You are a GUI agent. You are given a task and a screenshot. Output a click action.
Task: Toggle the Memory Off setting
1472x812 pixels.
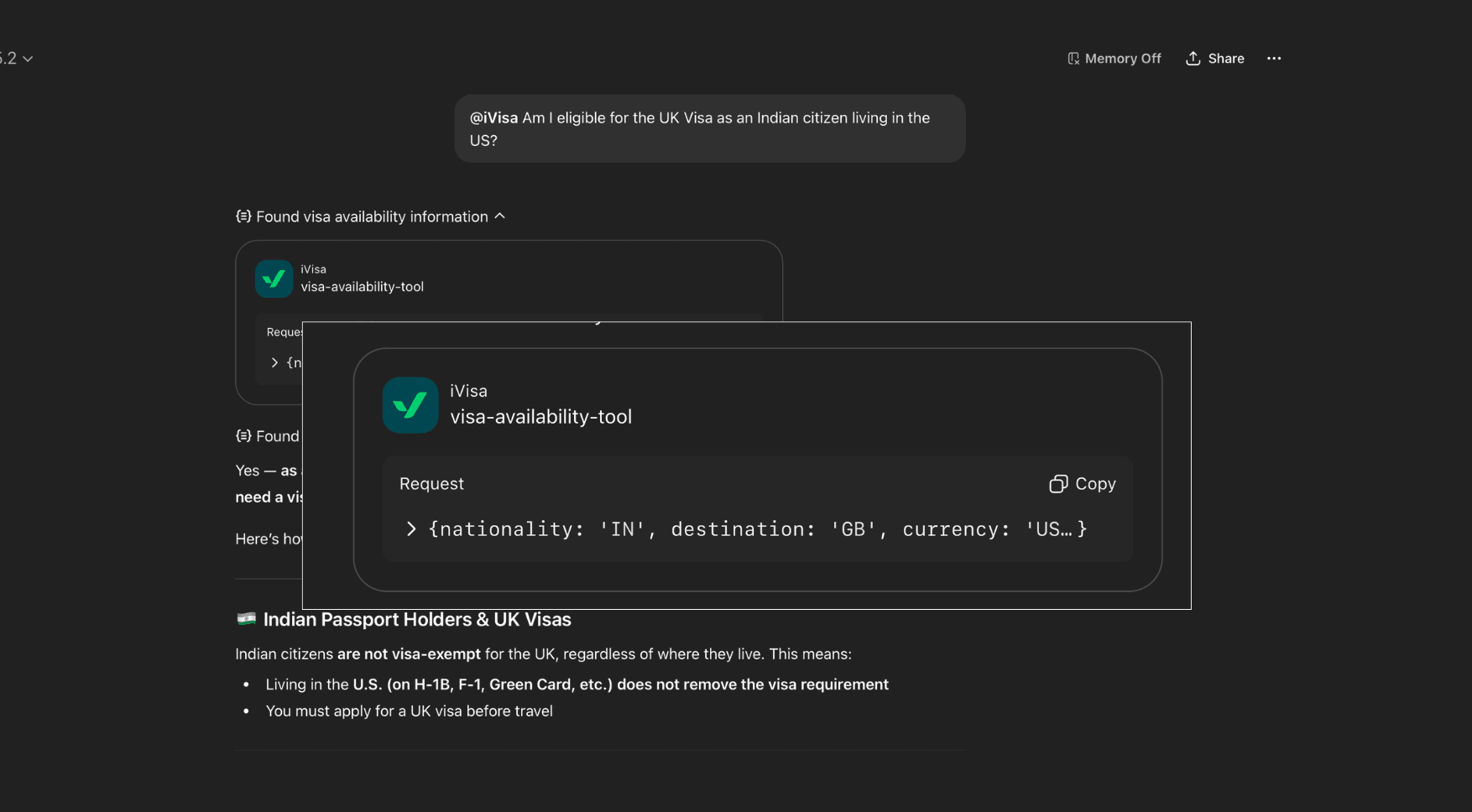[x=1114, y=59]
